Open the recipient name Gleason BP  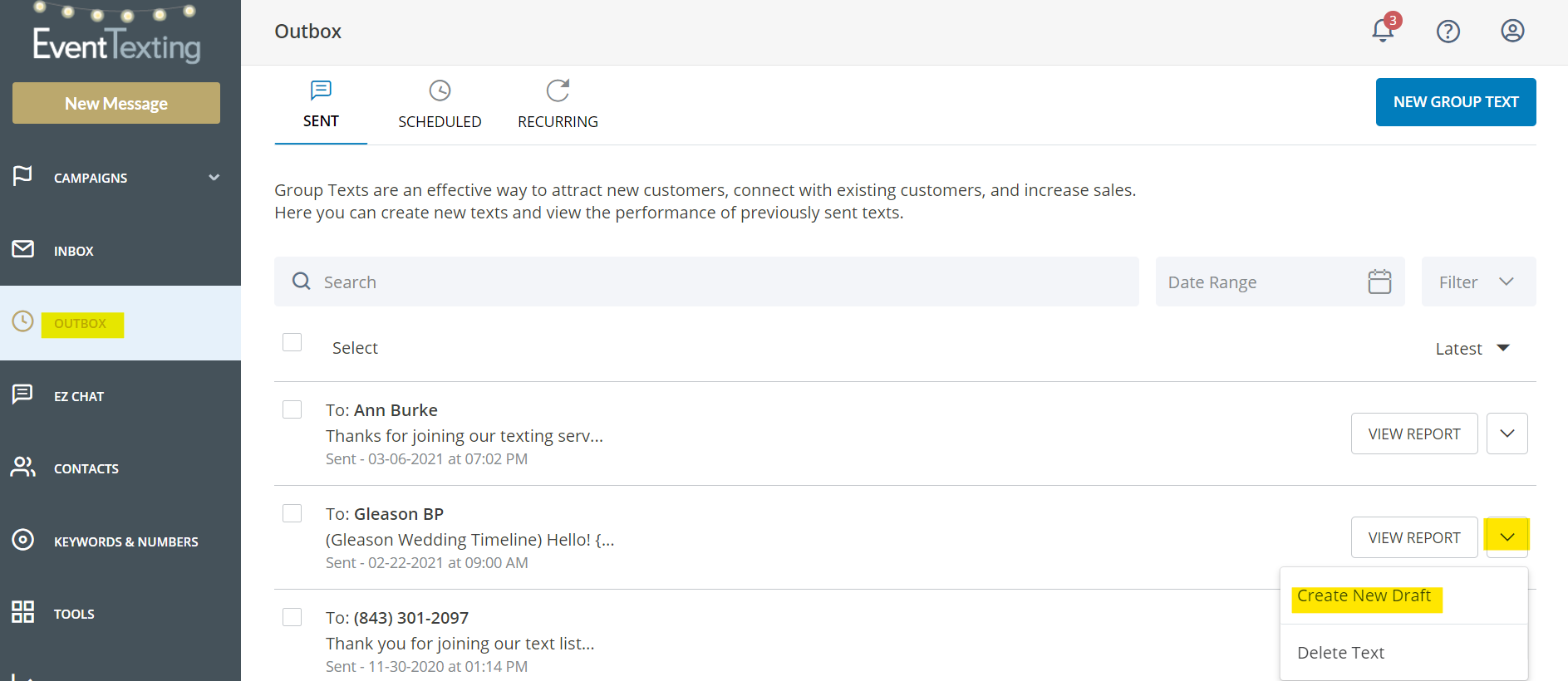pyautogui.click(x=399, y=514)
